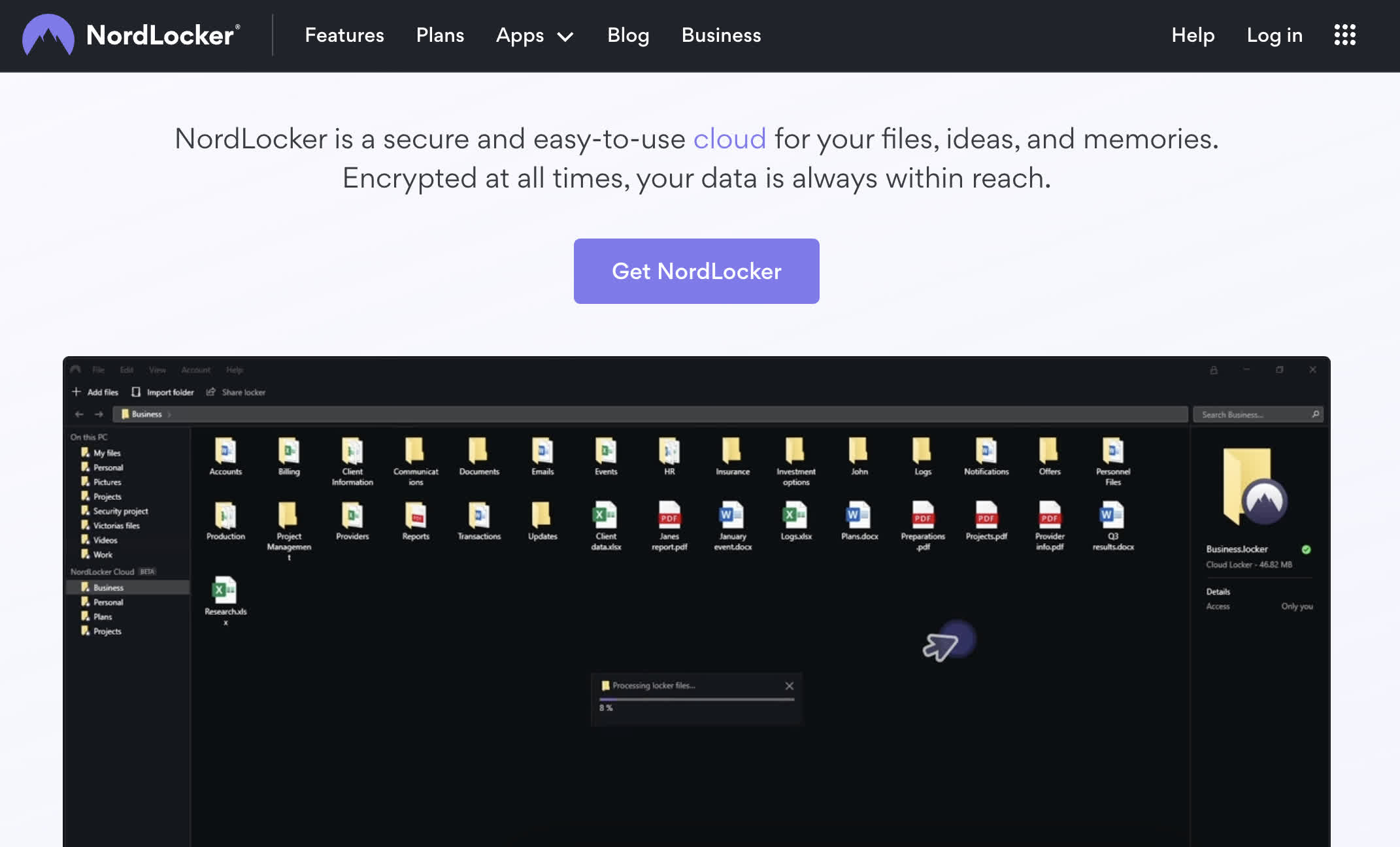Click the processing progress bar
Image resolution: width=1400 pixels, height=847 pixels.
[697, 699]
